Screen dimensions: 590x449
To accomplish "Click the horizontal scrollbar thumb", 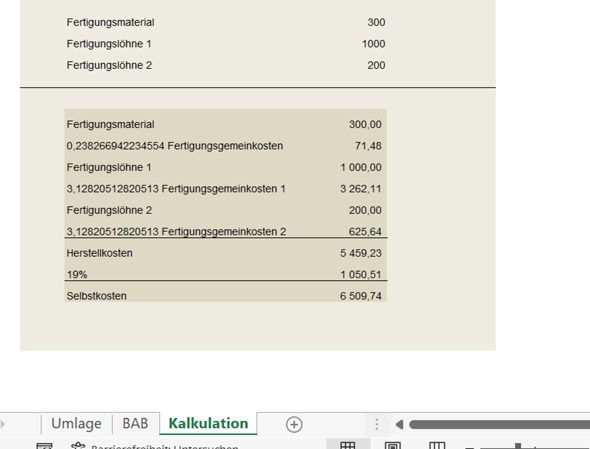I will click(x=499, y=425).
